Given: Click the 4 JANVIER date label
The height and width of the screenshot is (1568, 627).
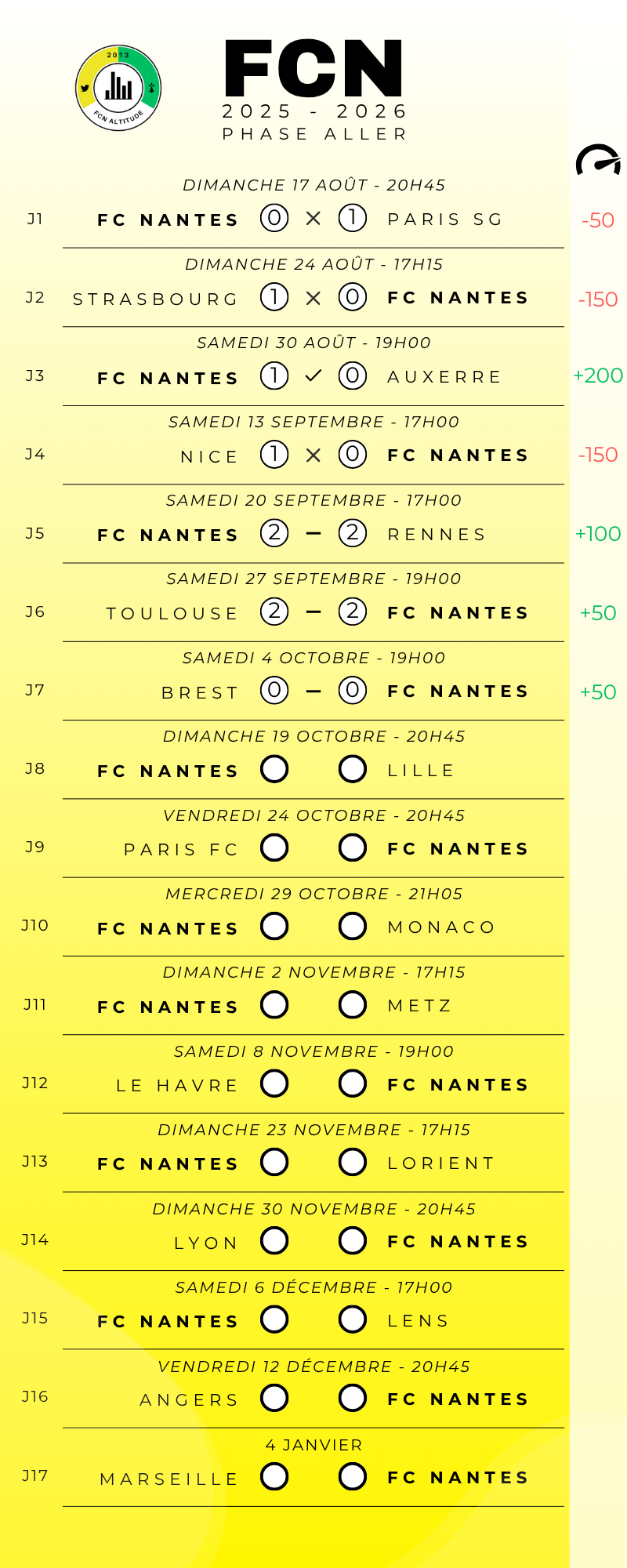Looking at the screenshot, I should point(313,1445).
